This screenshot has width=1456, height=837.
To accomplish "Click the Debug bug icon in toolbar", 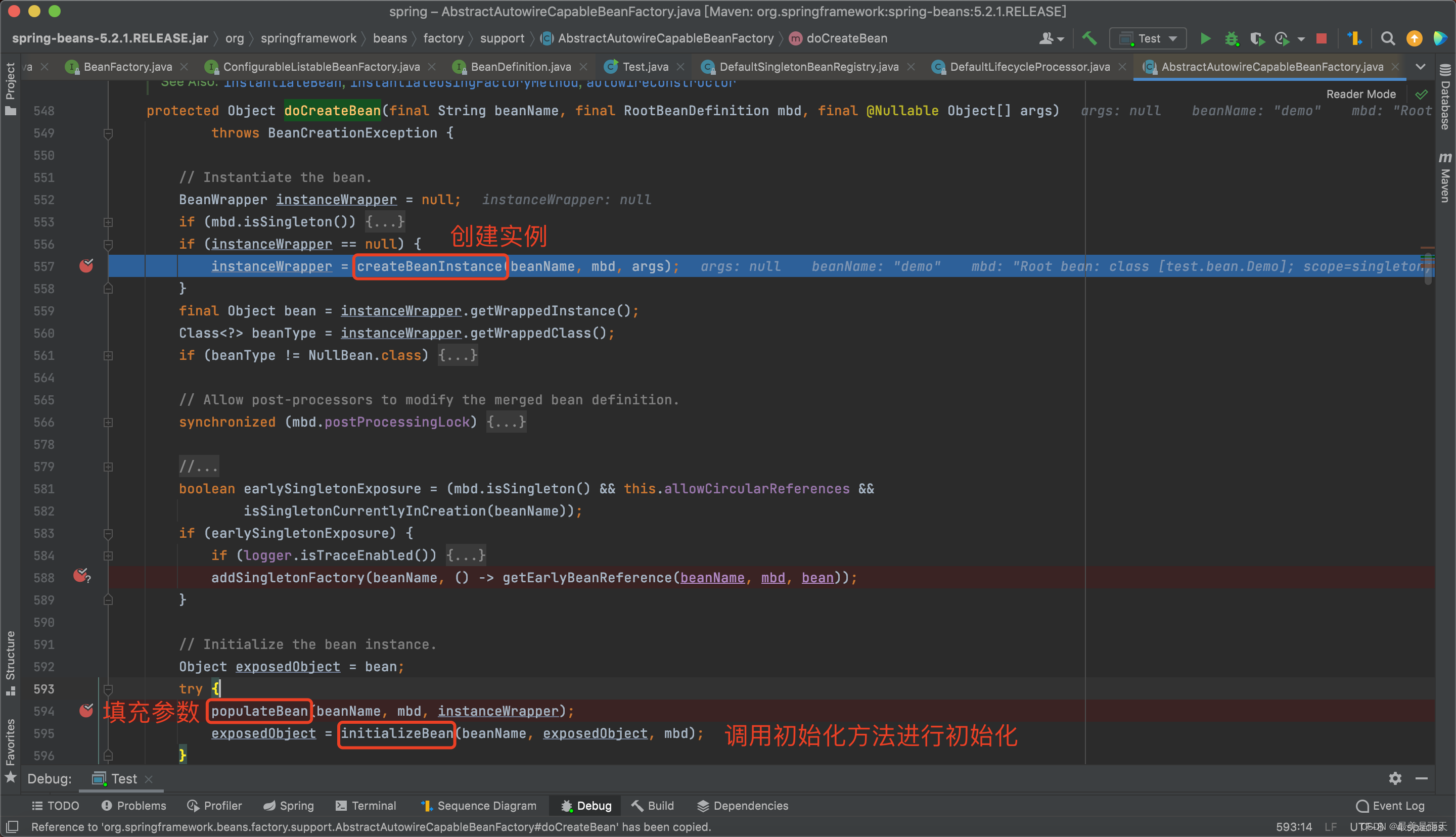I will click(1231, 38).
